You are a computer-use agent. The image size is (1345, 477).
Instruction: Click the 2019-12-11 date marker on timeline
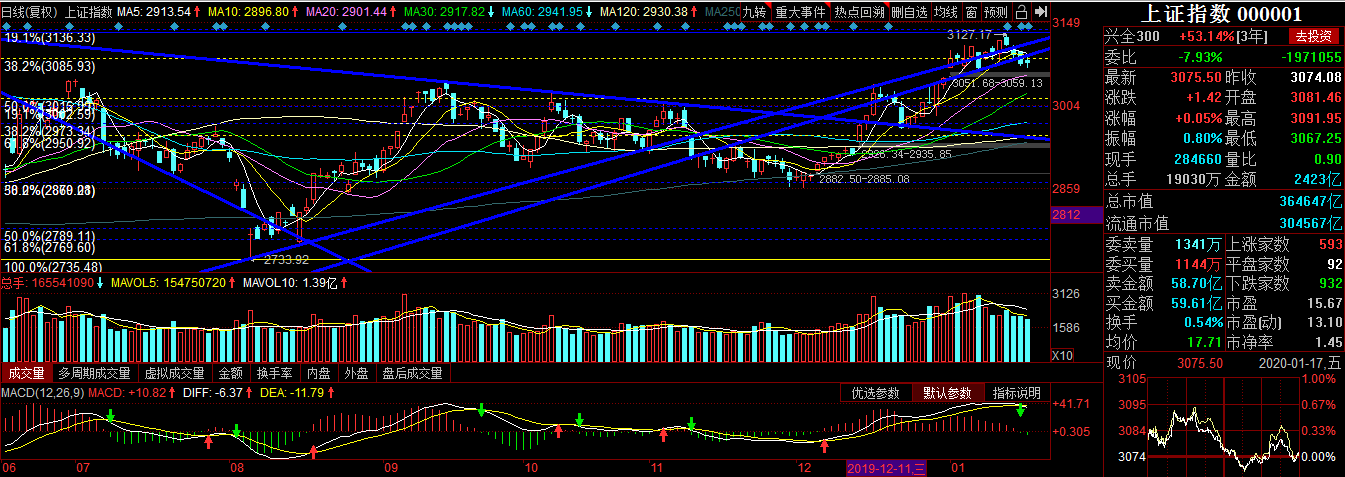point(886,468)
